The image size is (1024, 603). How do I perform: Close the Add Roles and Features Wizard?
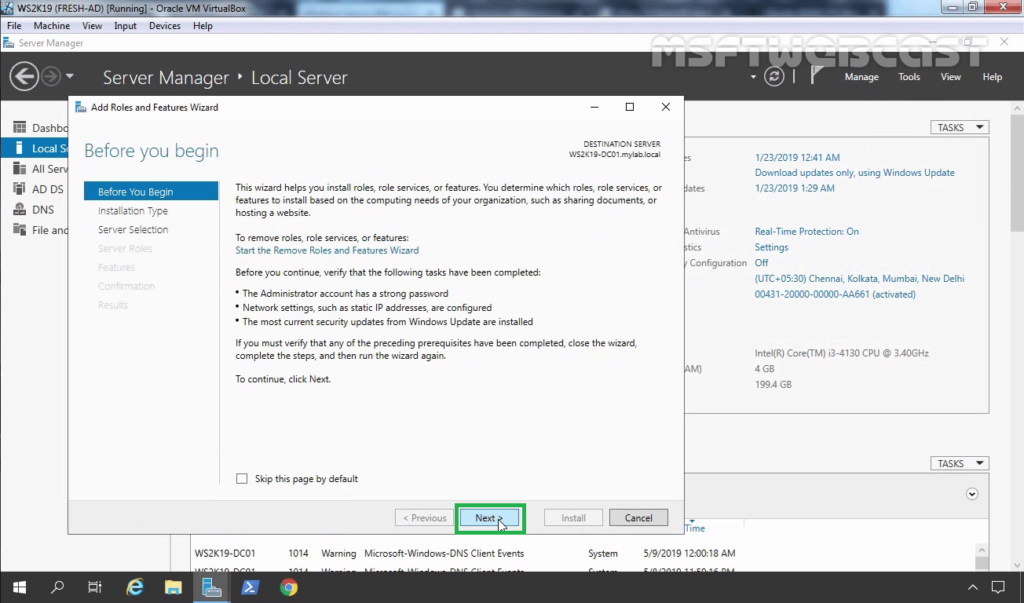tap(665, 107)
